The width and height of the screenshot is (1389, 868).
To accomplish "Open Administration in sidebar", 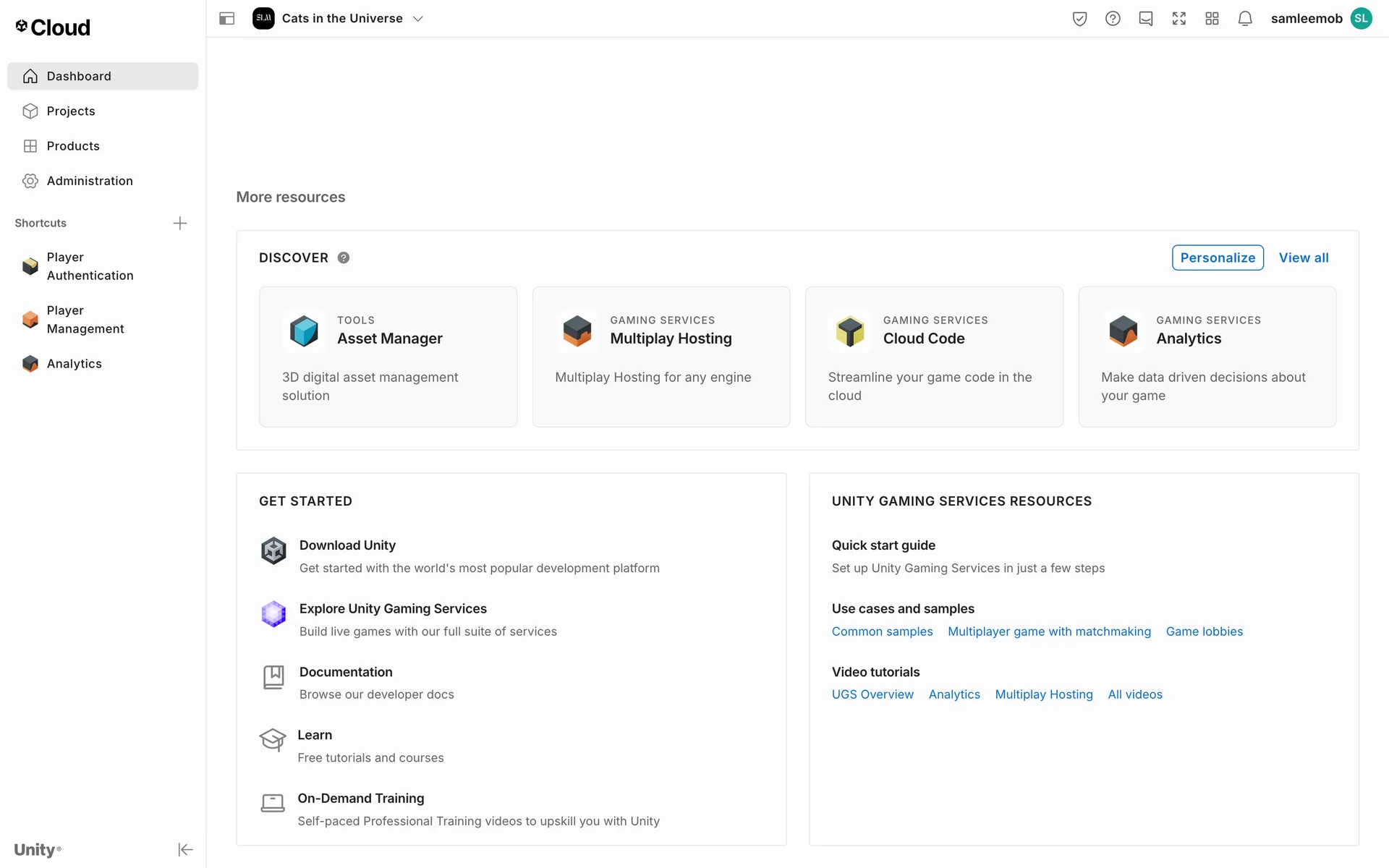I will (90, 181).
